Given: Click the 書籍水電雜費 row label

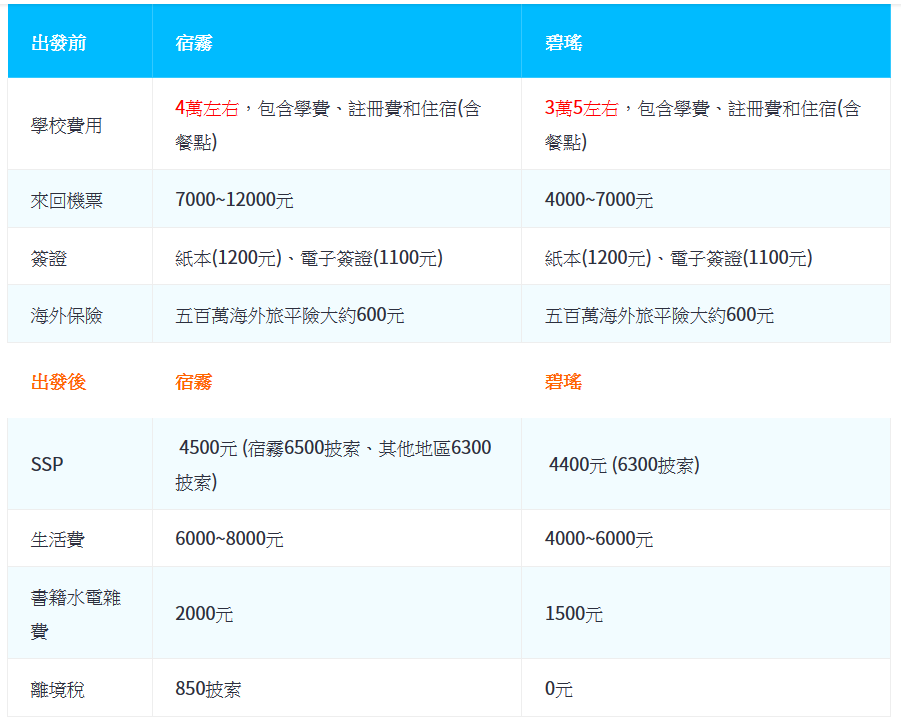Looking at the screenshot, I should 75,614.
